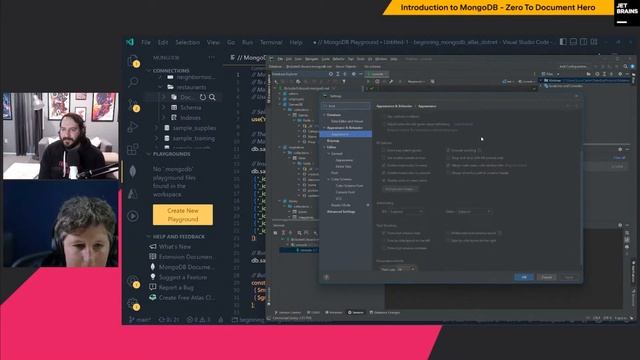Screen dimensions: 640x360
Task: Click the circled play icon in activity bar
Action: [x=133, y=216]
